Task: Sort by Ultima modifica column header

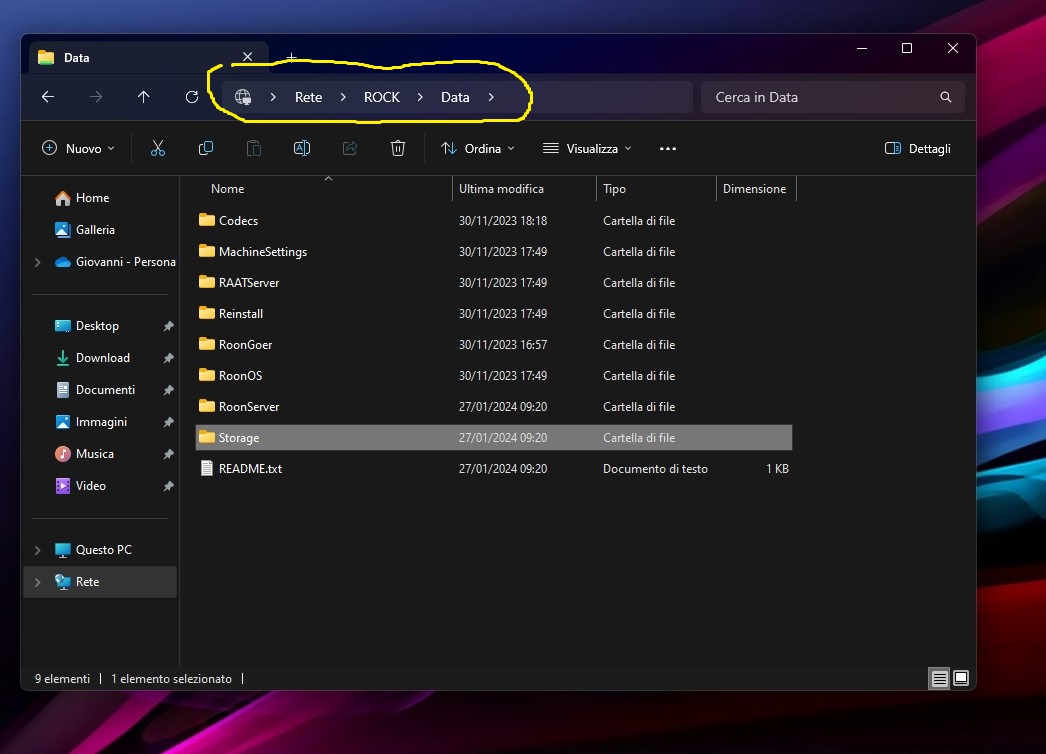Action: pyautogui.click(x=501, y=188)
